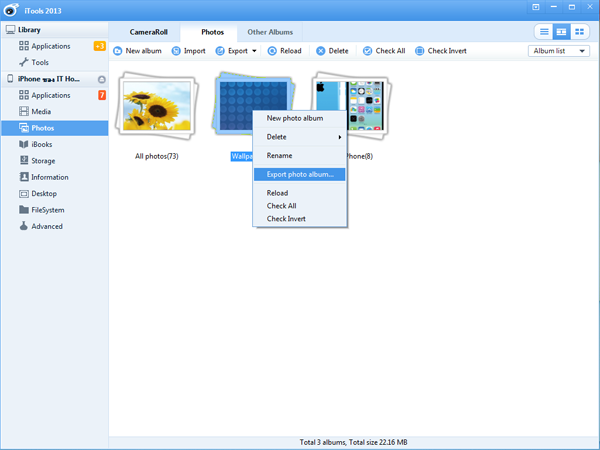
Task: Open iBooks in the sidebar
Action: (40, 144)
